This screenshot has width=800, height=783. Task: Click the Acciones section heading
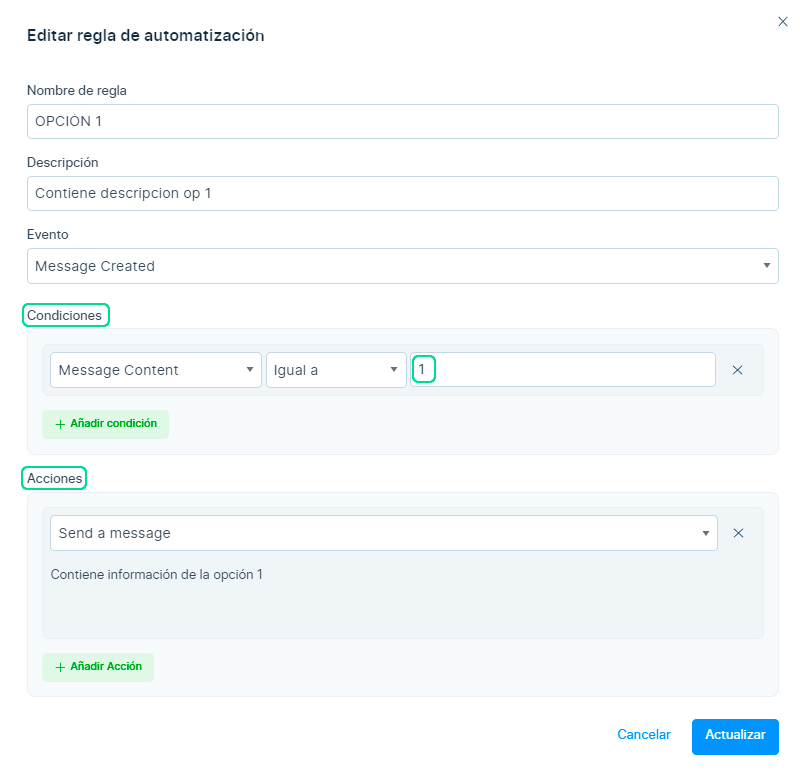coord(55,479)
